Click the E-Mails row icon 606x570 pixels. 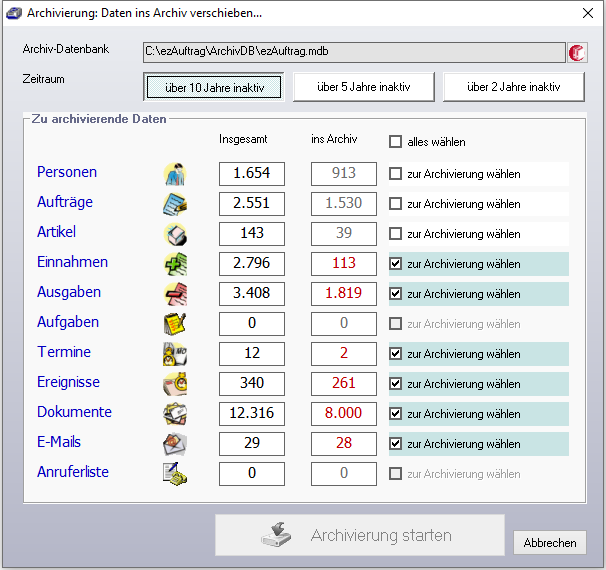(x=175, y=444)
